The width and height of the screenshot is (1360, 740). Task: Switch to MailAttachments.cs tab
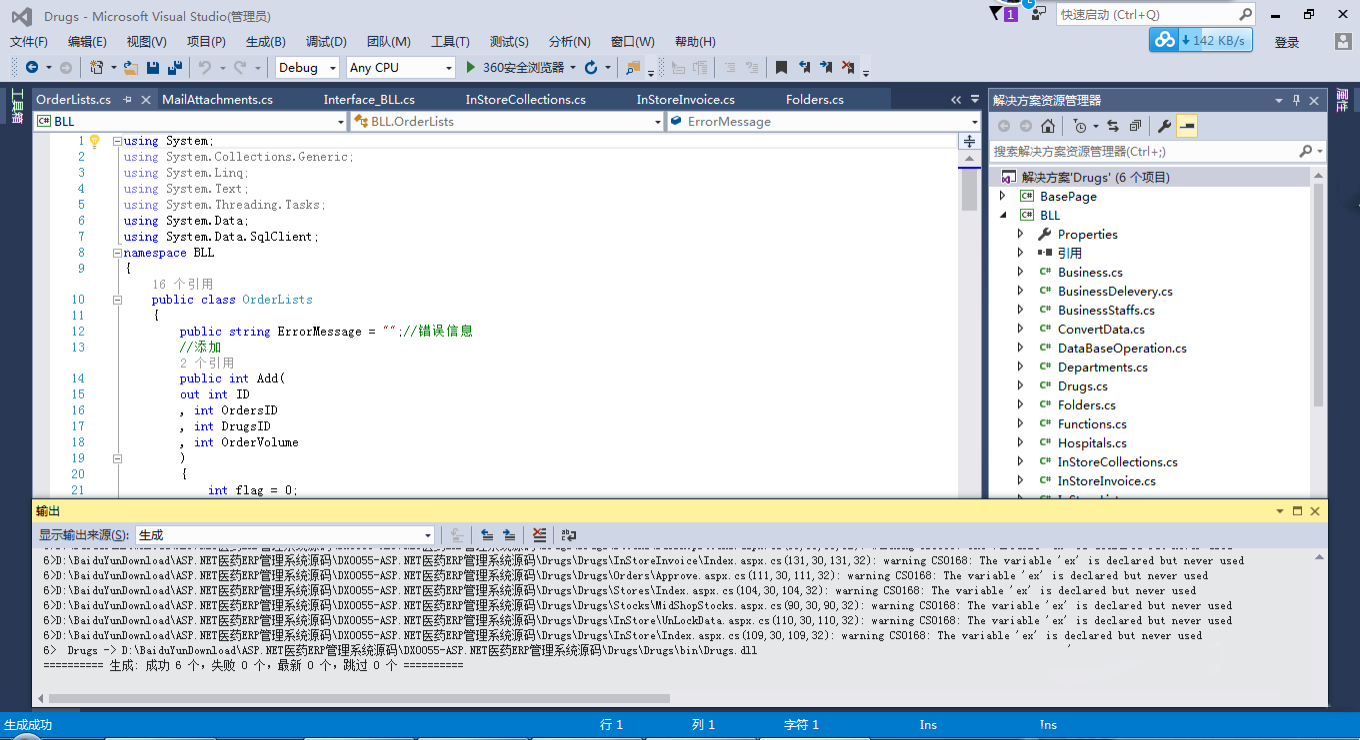tap(217, 99)
